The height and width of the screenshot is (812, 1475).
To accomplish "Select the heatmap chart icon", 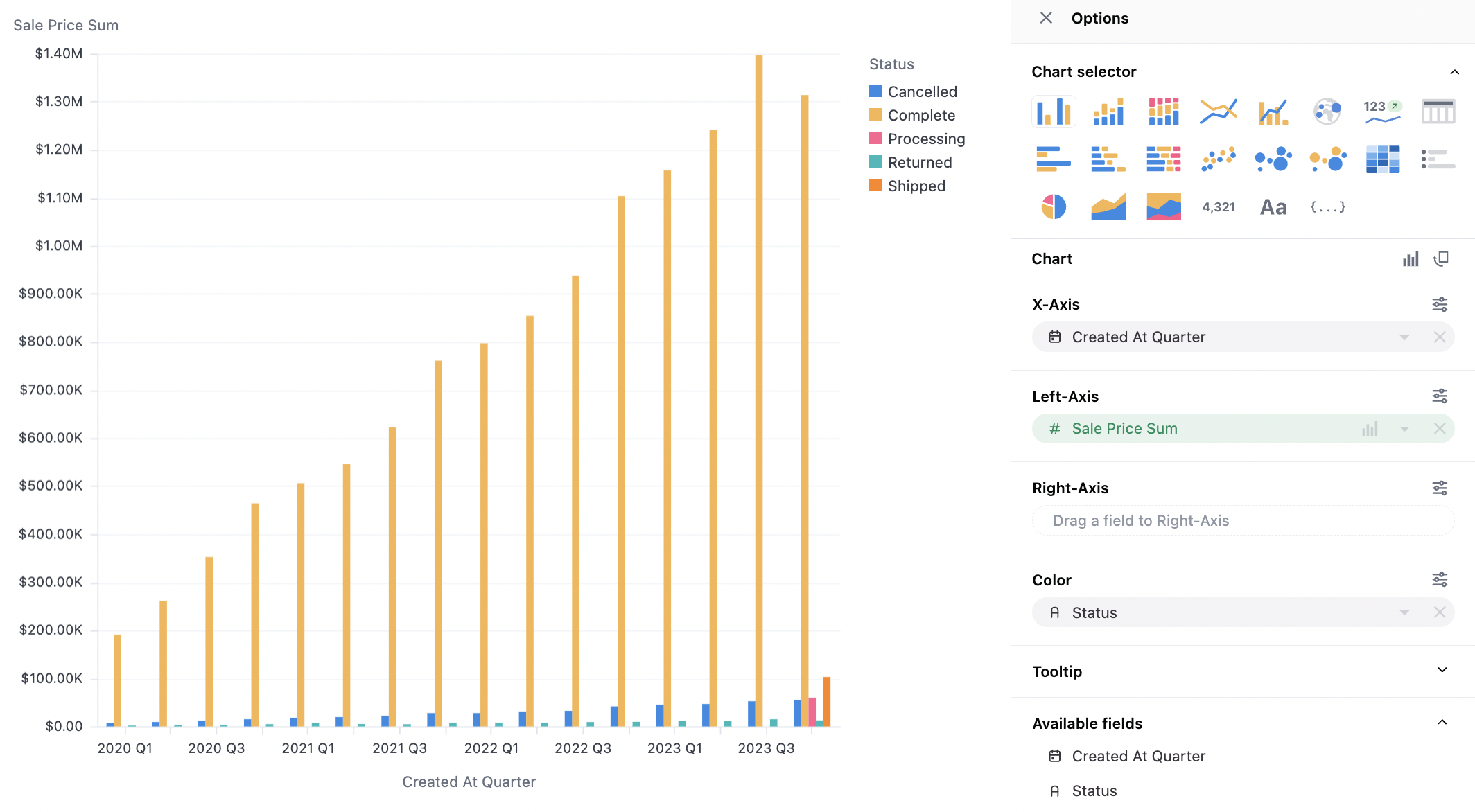I will [x=1382, y=159].
